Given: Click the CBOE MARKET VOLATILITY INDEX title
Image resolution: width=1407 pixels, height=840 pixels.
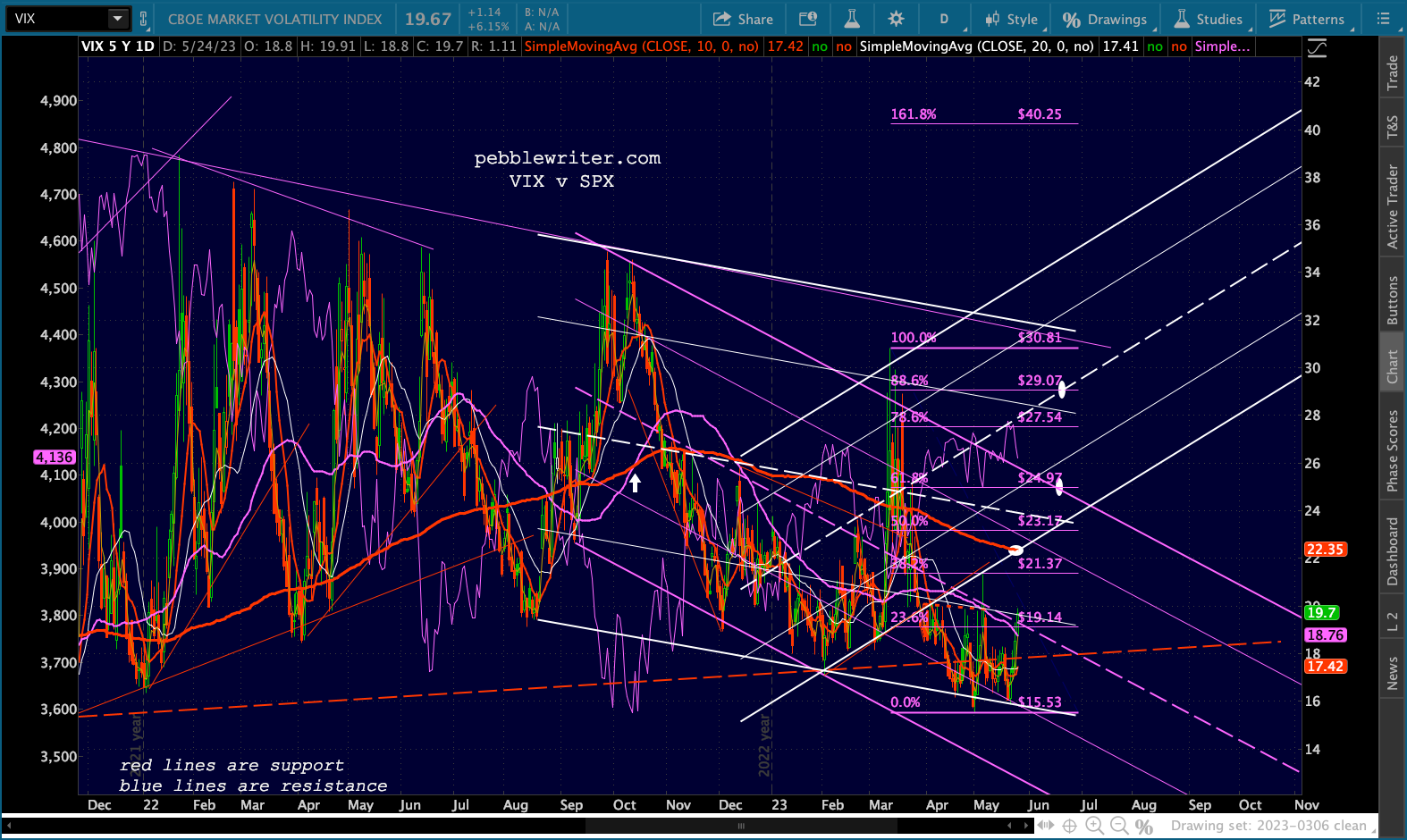Looking at the screenshot, I should [x=274, y=19].
